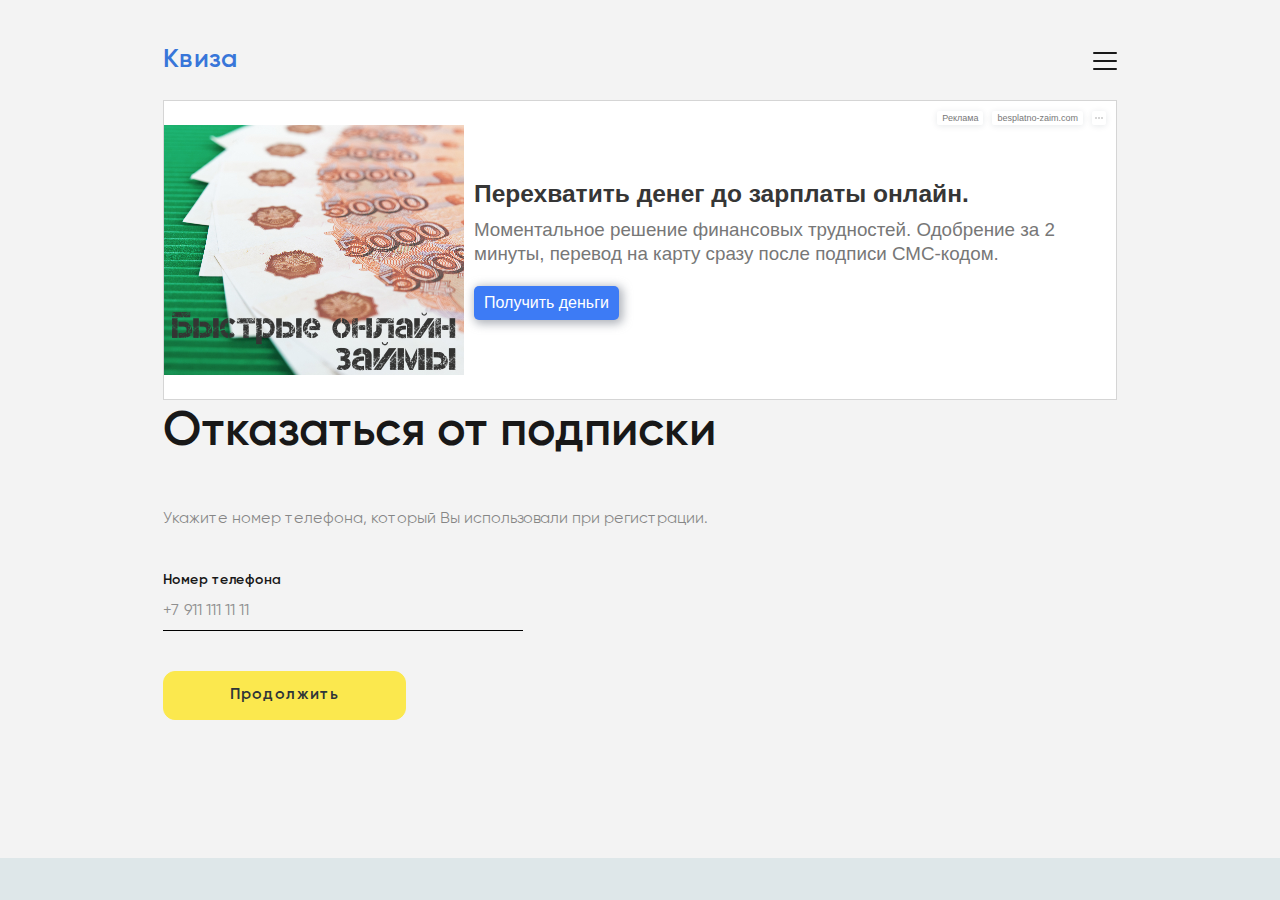Click the ad description about Моментальное решение

[x=764, y=242]
